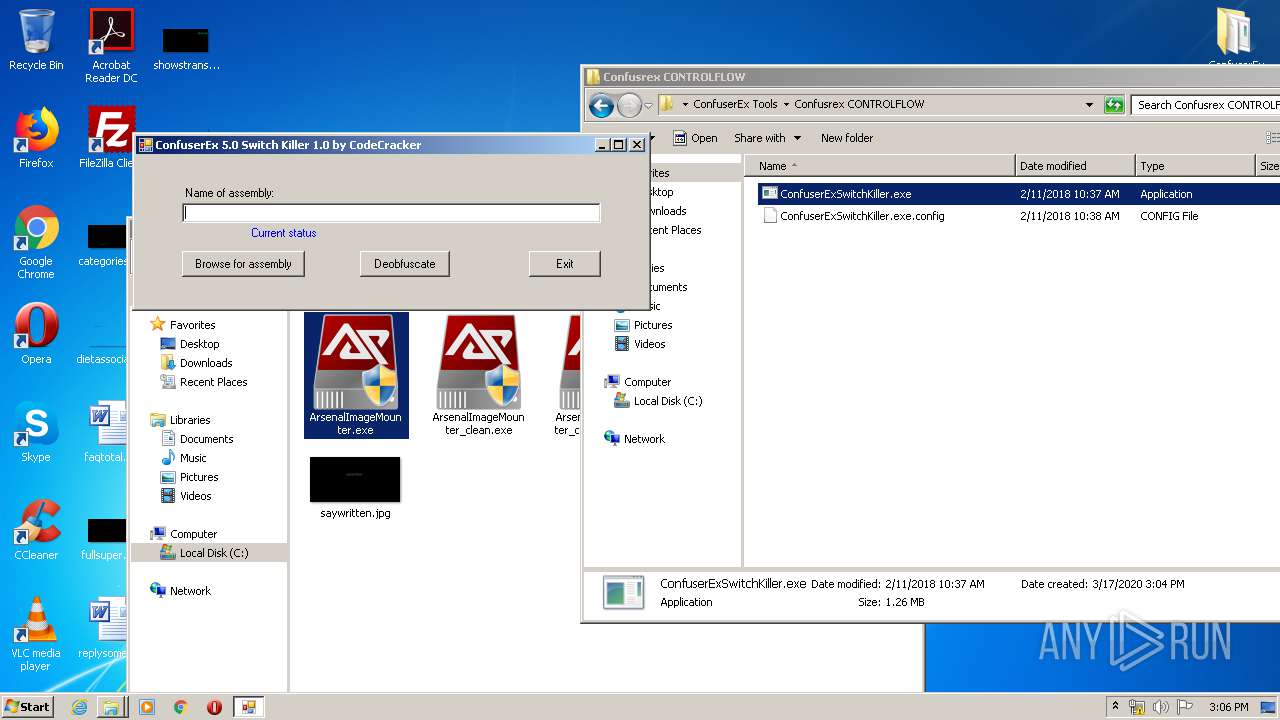The image size is (1280, 720).
Task: Click the Start button
Action: (28, 707)
